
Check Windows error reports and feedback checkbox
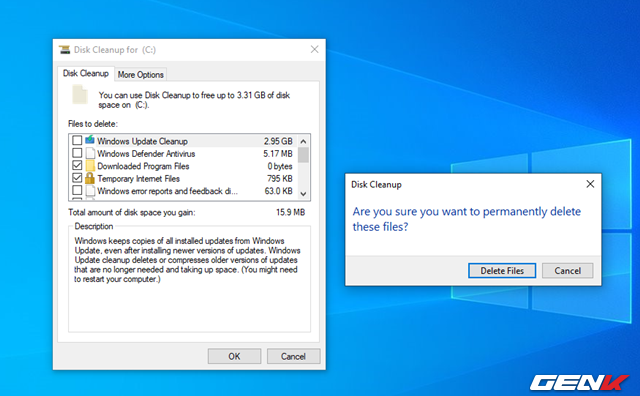pyautogui.click(x=77, y=190)
